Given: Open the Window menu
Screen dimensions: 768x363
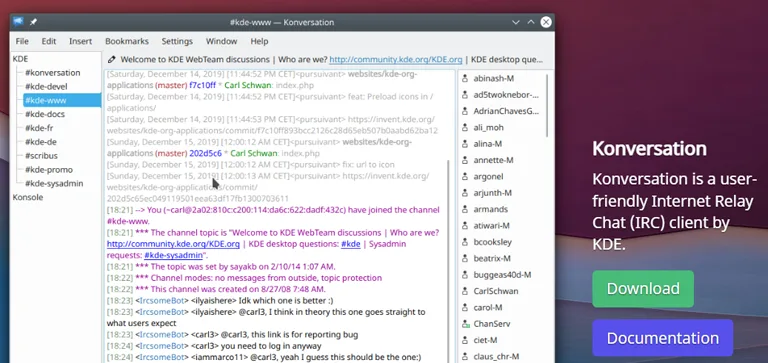Looking at the screenshot, I should point(221,41).
